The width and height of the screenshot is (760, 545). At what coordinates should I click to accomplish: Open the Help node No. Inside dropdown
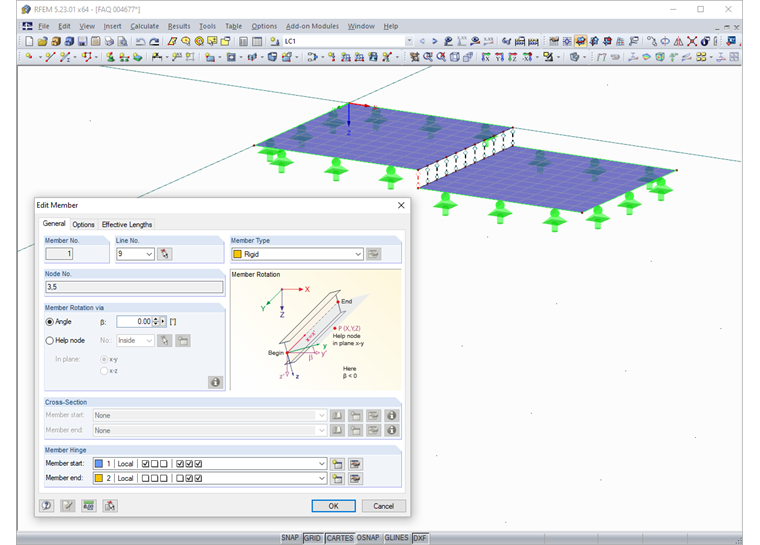click(149, 341)
